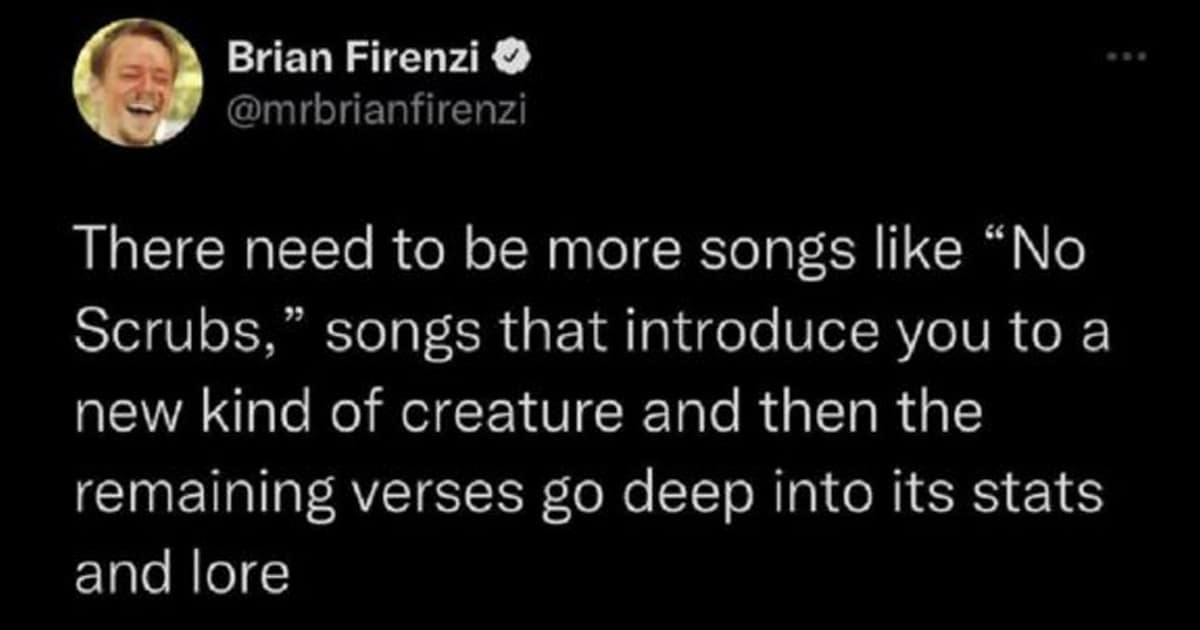The image size is (1200, 630).
Task: Open Brian Firenzi's profile picture
Action: (x=137, y=82)
